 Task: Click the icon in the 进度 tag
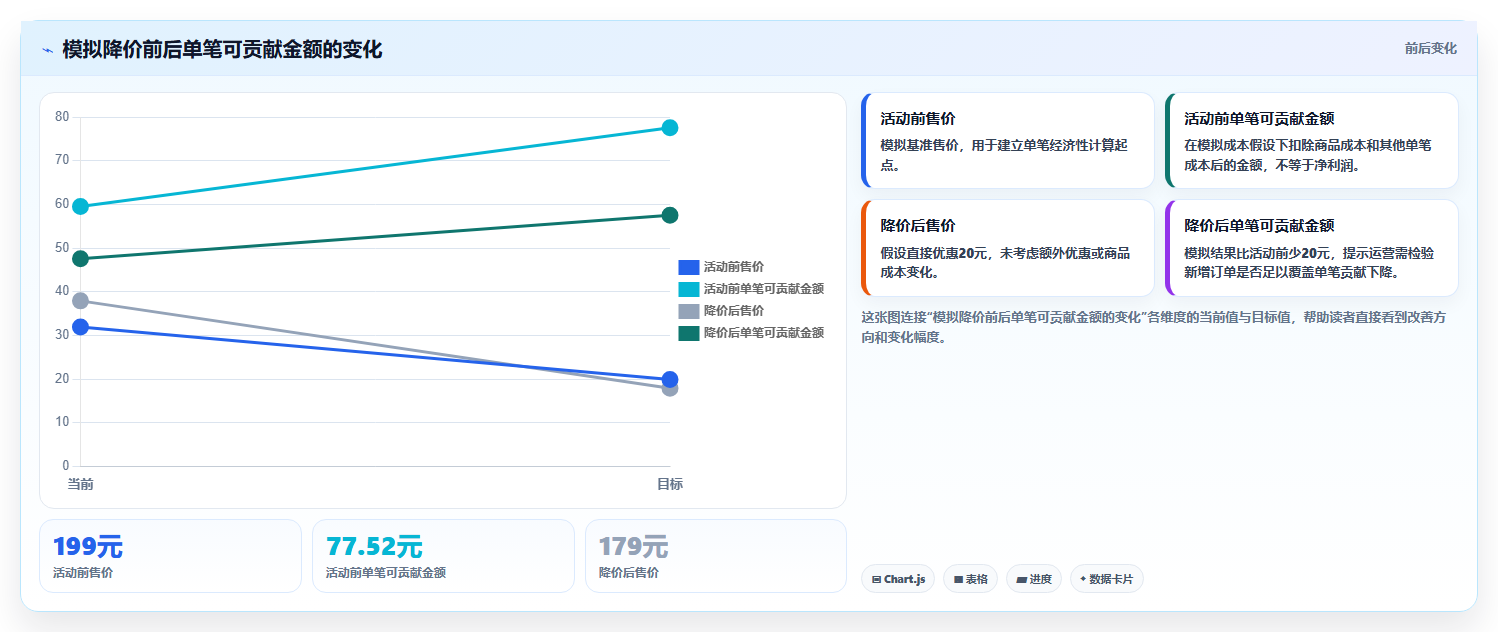(x=1022, y=579)
